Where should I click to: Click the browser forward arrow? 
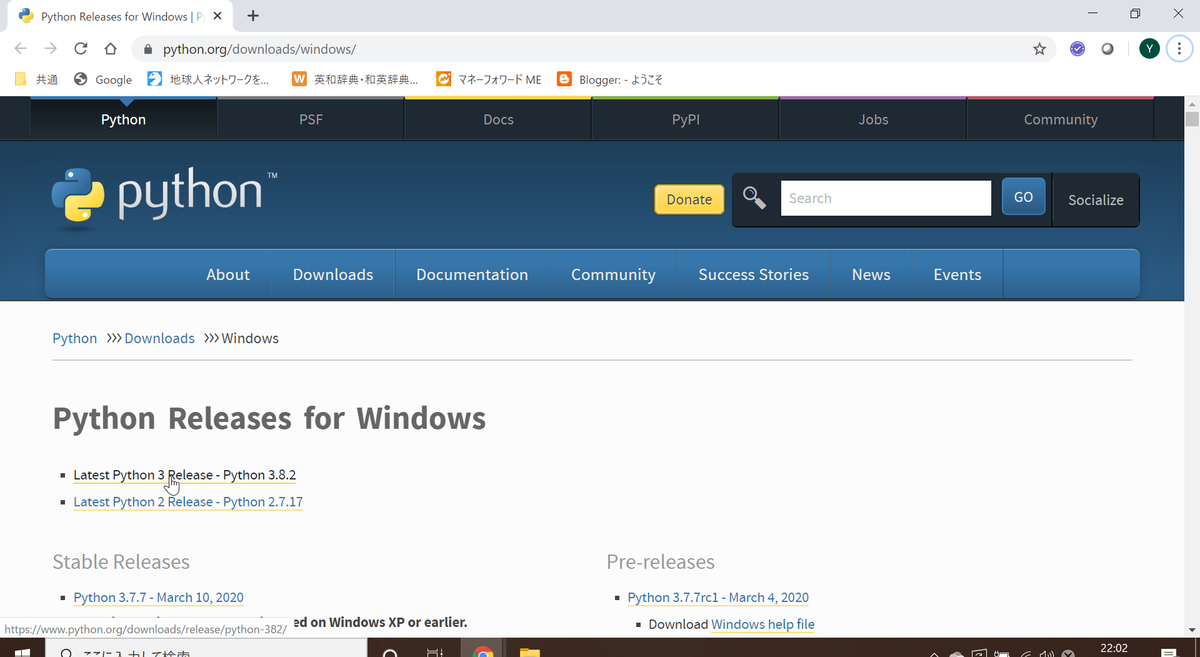click(50, 48)
